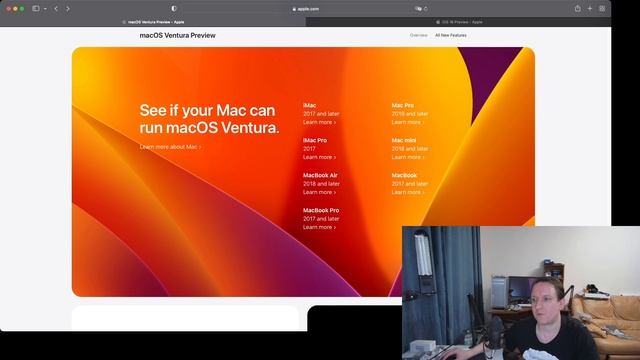Screen dimensions: 640x360
Task: Click the Mac Pro heading text
Action: point(402,105)
